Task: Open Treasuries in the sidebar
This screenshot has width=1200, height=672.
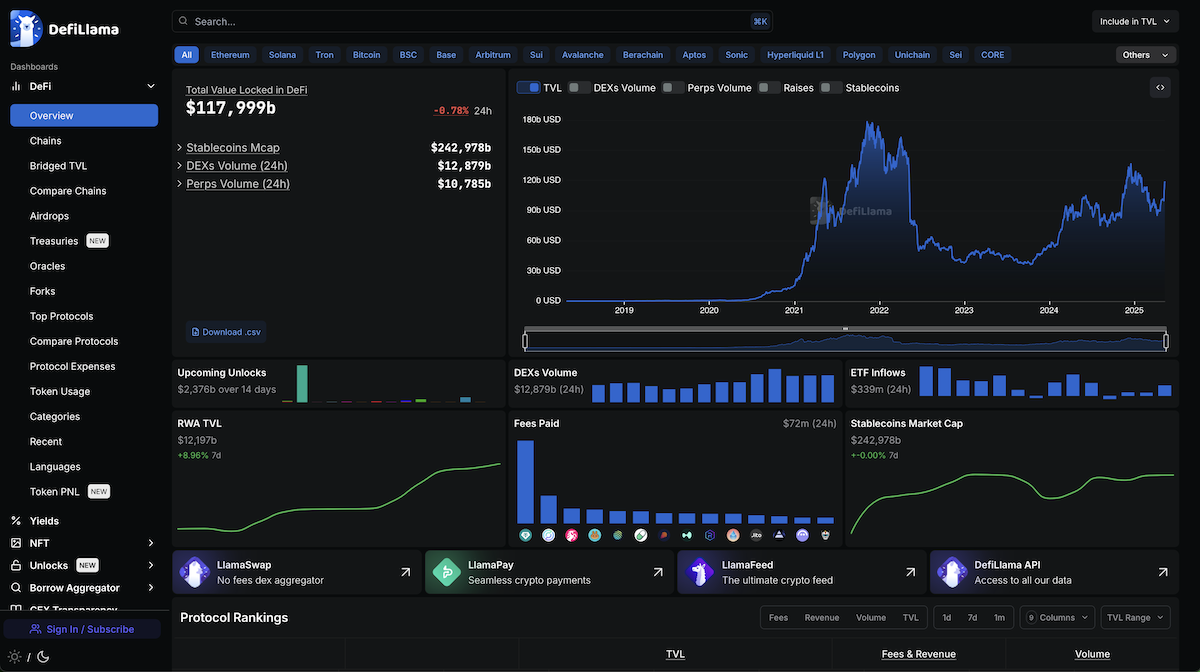Action: click(54, 241)
